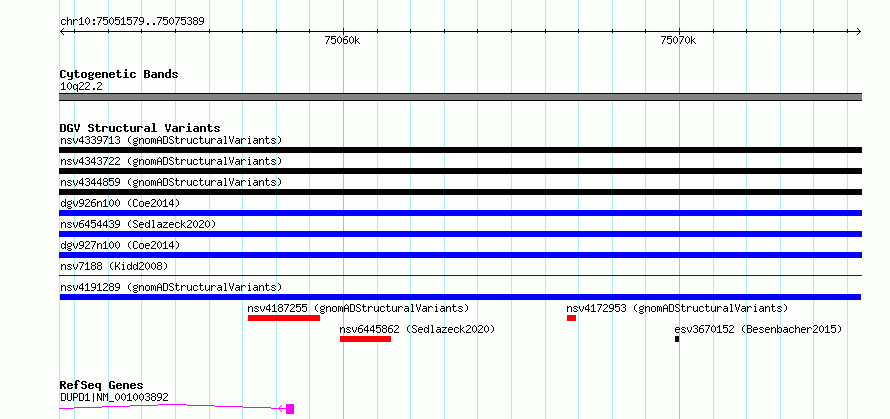Click the Cytogenetic Bands track title
This screenshot has height=419, width=890.
[x=119, y=74]
